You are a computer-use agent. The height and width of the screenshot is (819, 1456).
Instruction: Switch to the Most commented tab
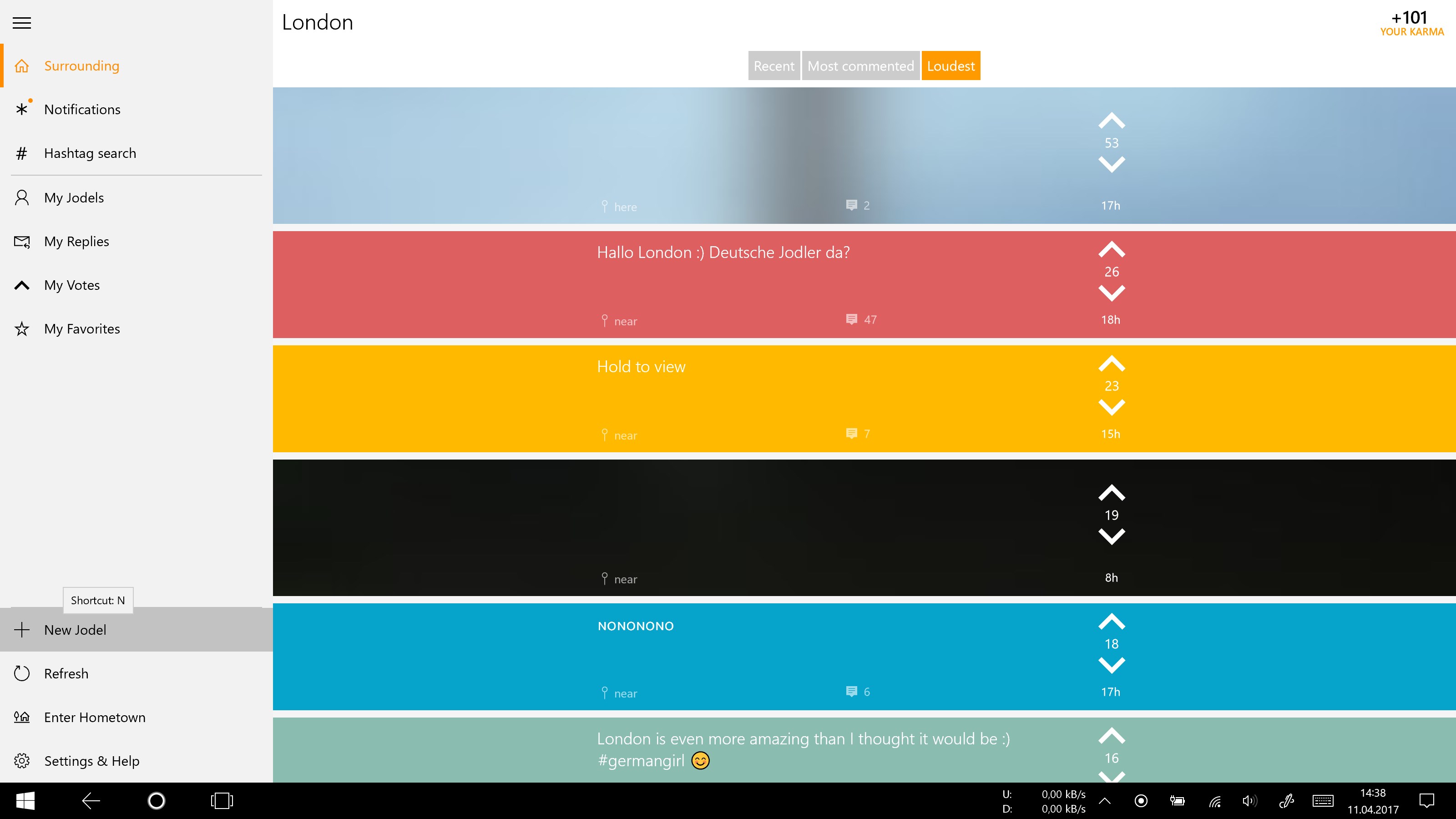click(x=859, y=66)
